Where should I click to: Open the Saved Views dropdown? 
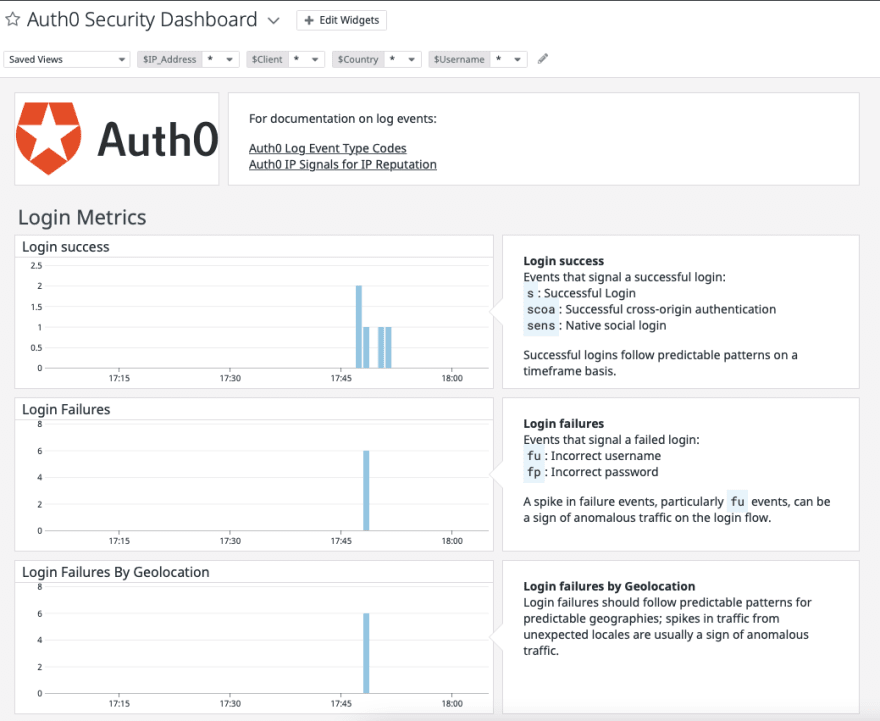(67, 59)
